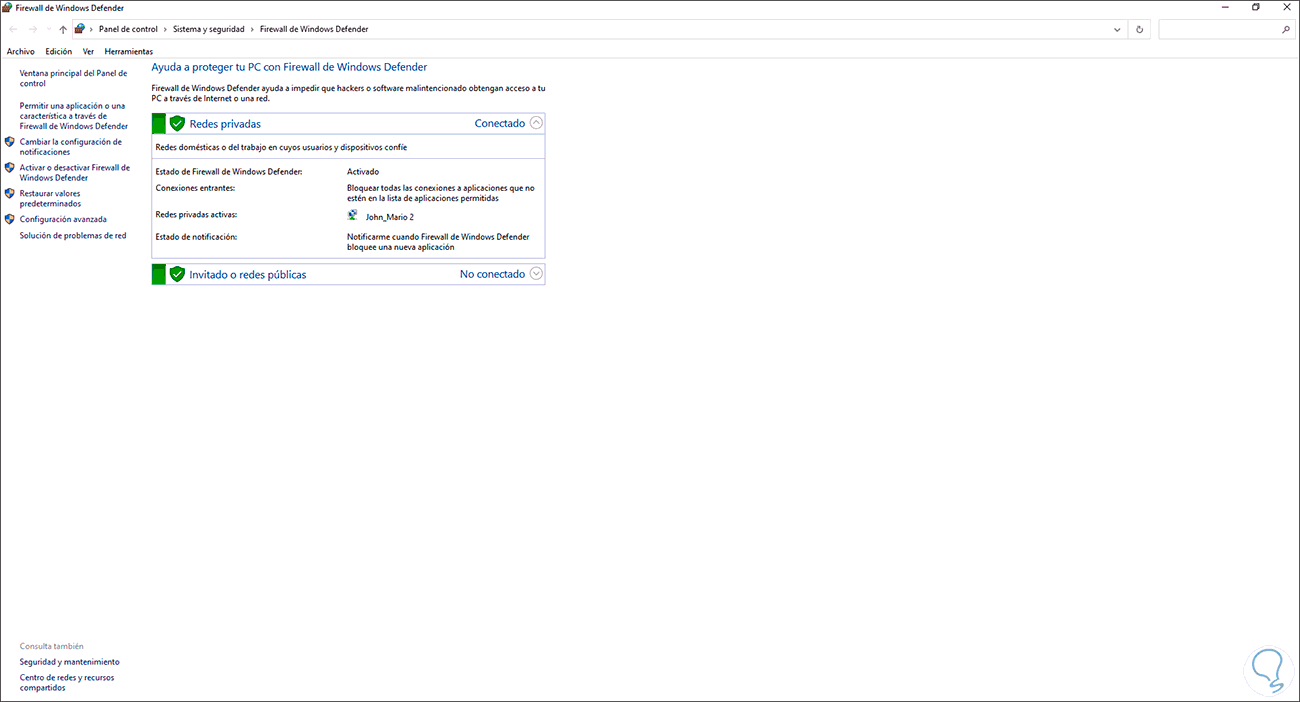Click the John_Mario 2 network name
The height and width of the screenshot is (702, 1300).
point(389,217)
